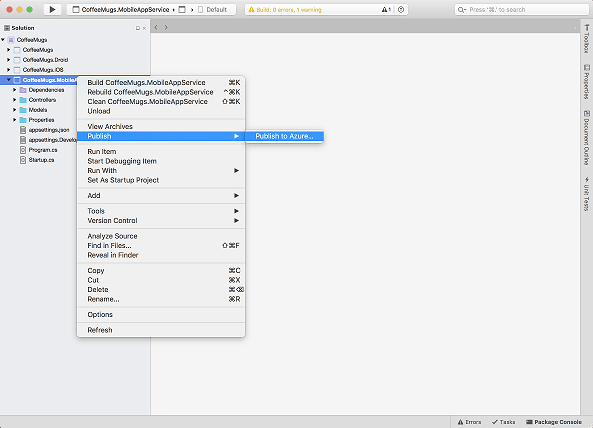Screen dimensions: 593x428
Task: Show the Errors pad in status bar
Action: (x=469, y=422)
